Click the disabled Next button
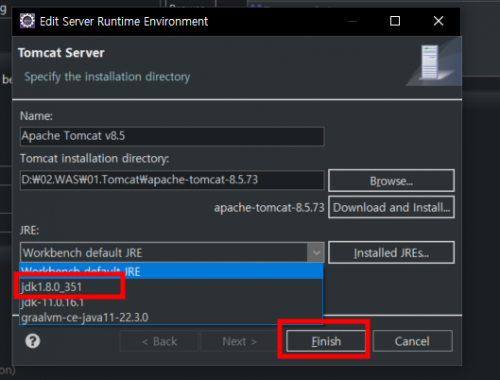Image resolution: width=500 pixels, height=380 pixels. click(x=240, y=341)
